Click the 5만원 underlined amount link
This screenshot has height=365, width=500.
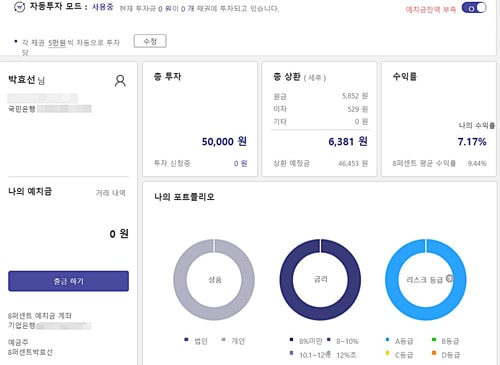coord(57,43)
